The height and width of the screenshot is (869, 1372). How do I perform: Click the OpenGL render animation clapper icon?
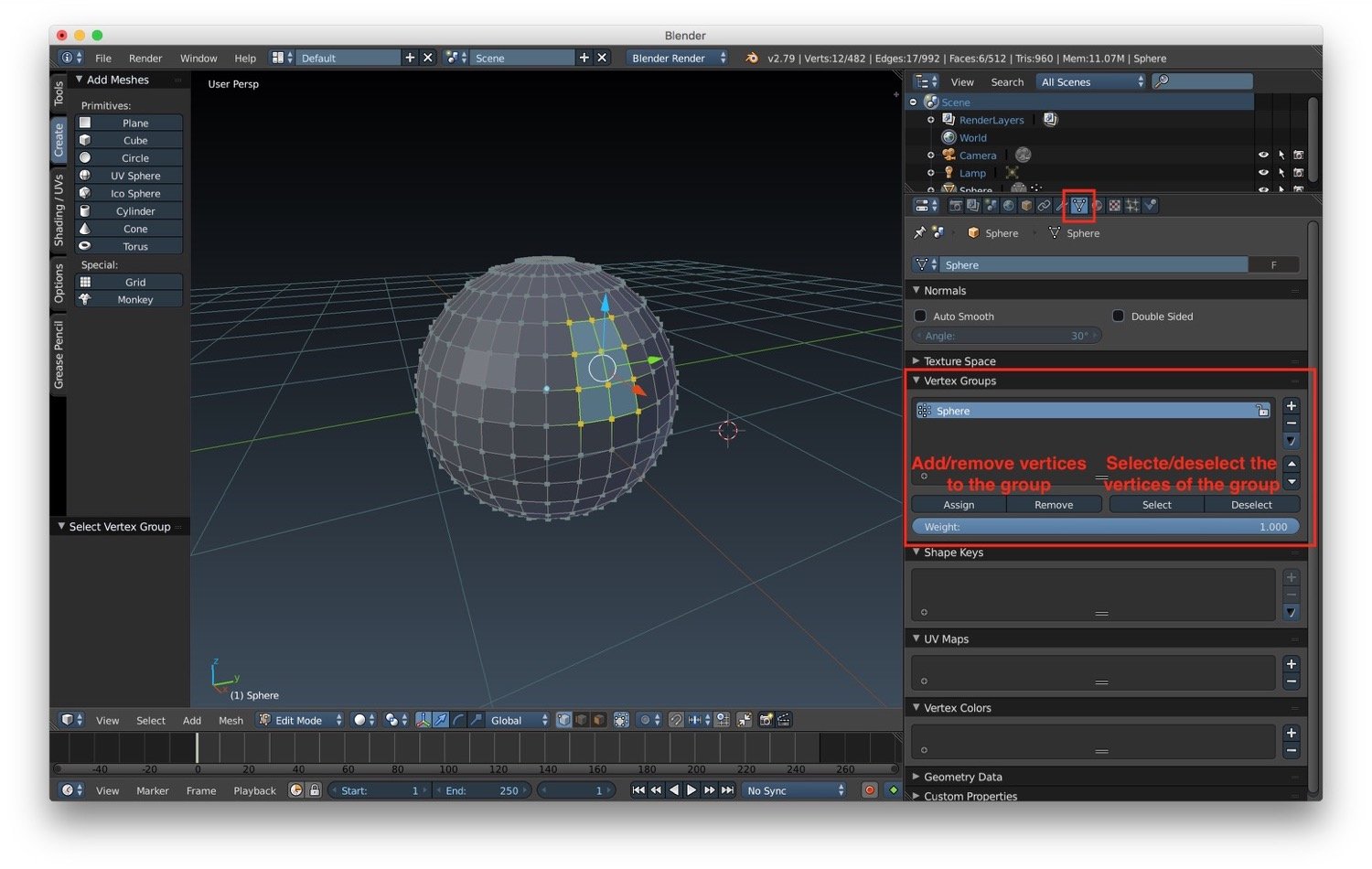[784, 720]
